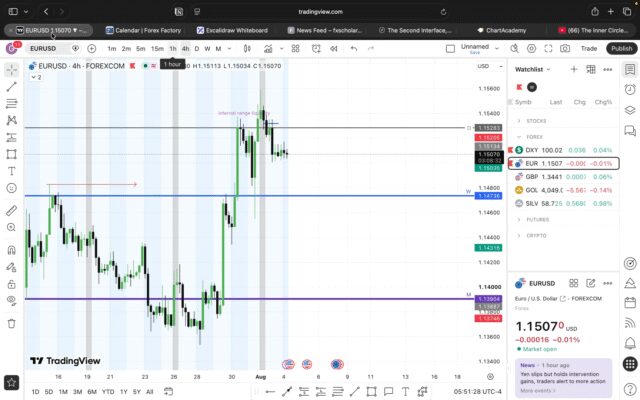The height and width of the screenshot is (400, 640).
Task: Select the rectangle shape tool
Action: pyautogui.click(x=11, y=154)
